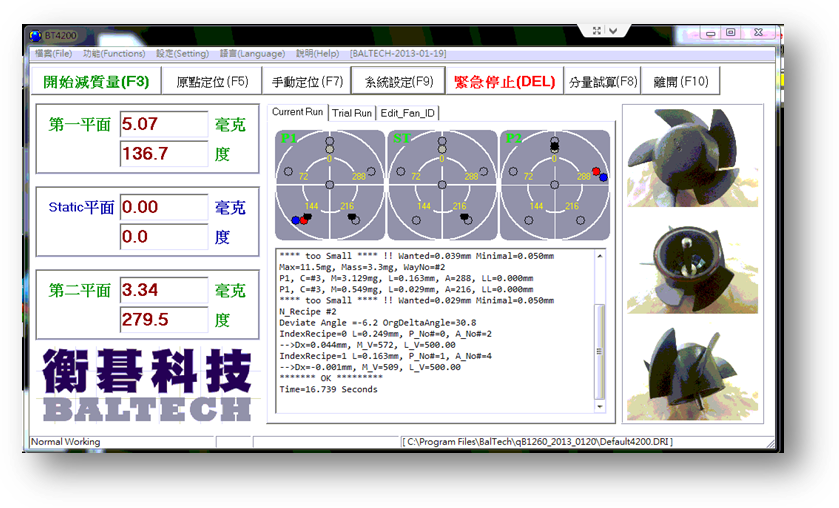Click the second plane 279.5 angle field
This screenshot has width=839, height=508.
pos(163,320)
